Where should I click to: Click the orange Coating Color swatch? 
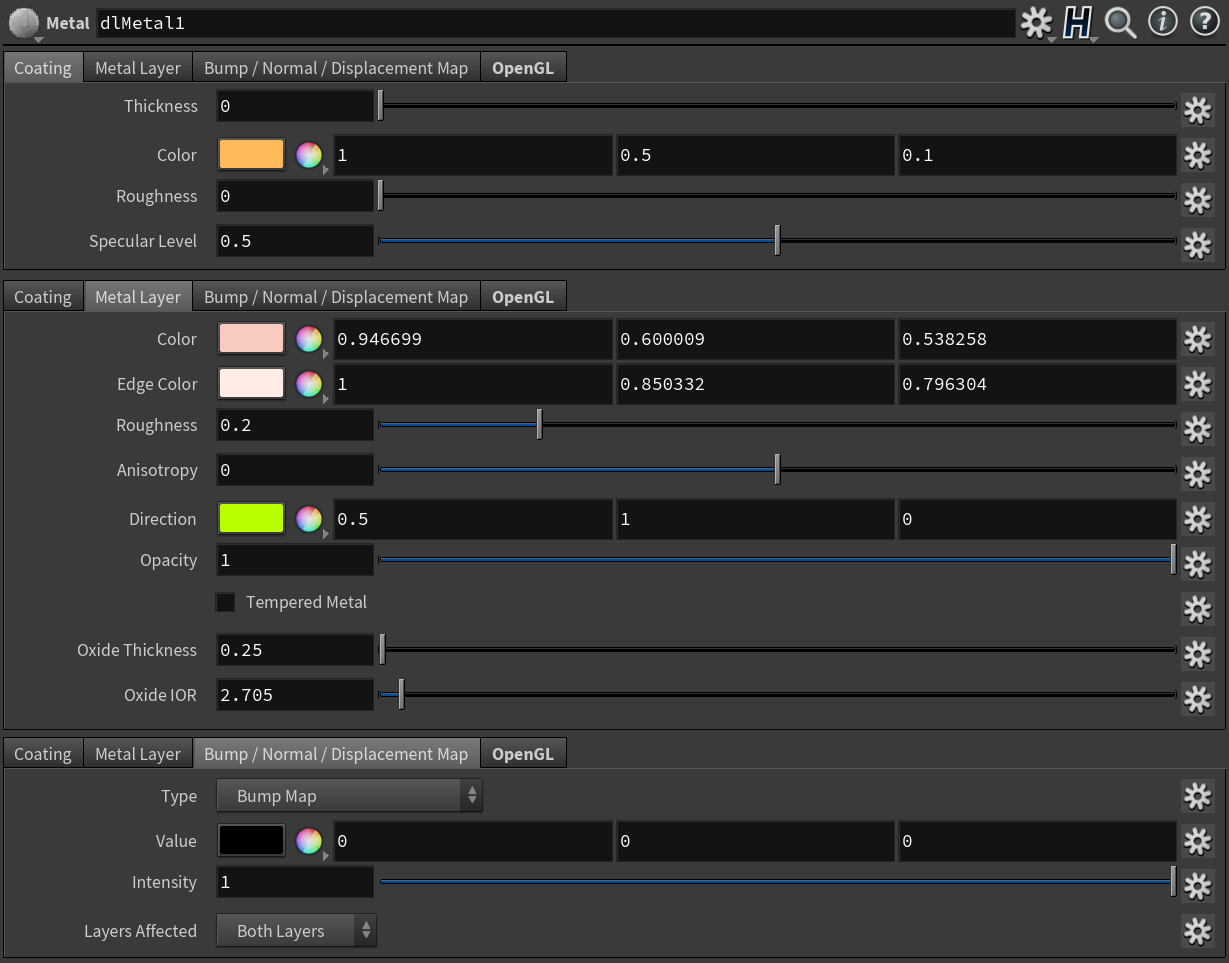[x=251, y=155]
